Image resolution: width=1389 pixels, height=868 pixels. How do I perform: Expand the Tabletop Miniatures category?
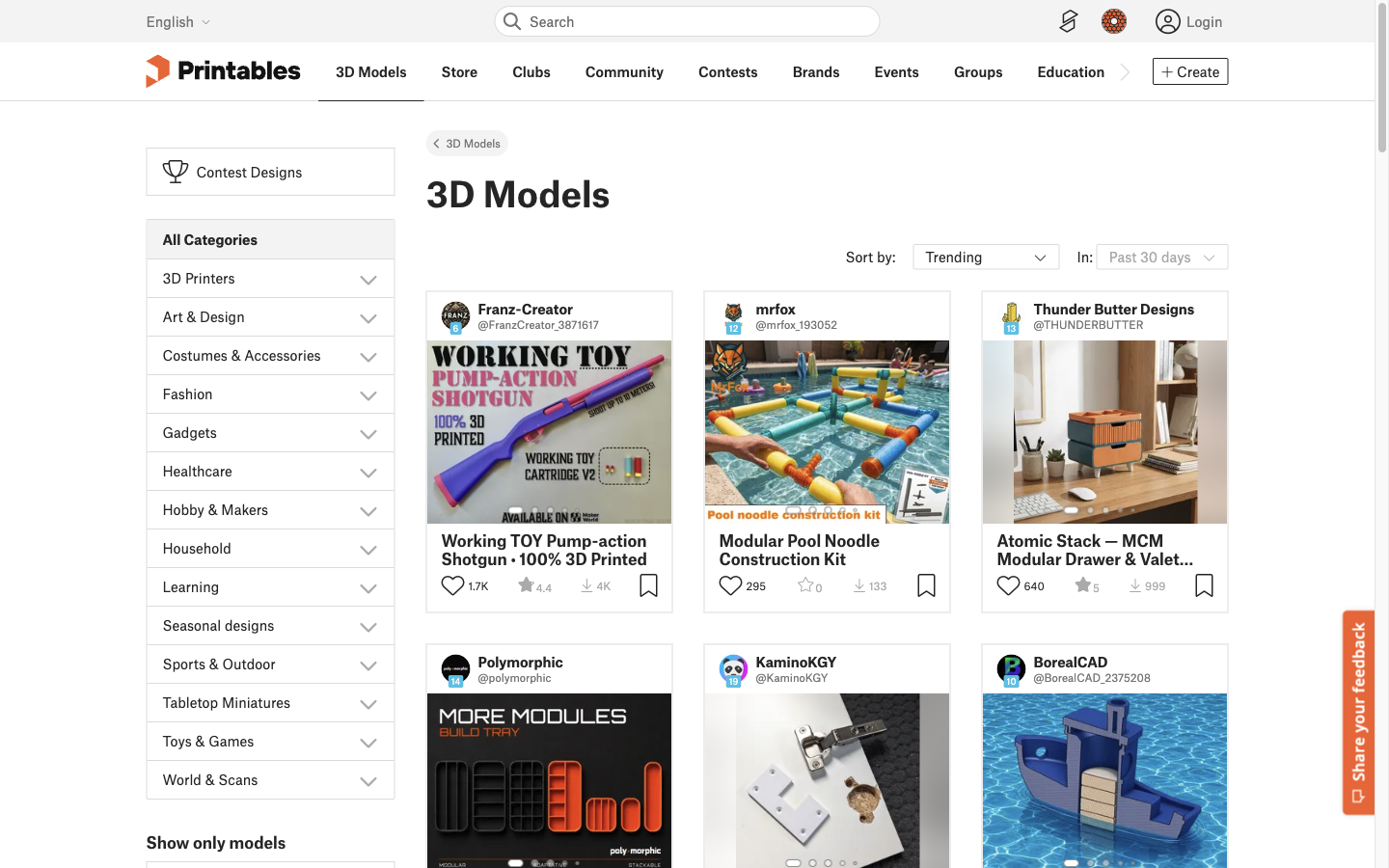(x=368, y=704)
